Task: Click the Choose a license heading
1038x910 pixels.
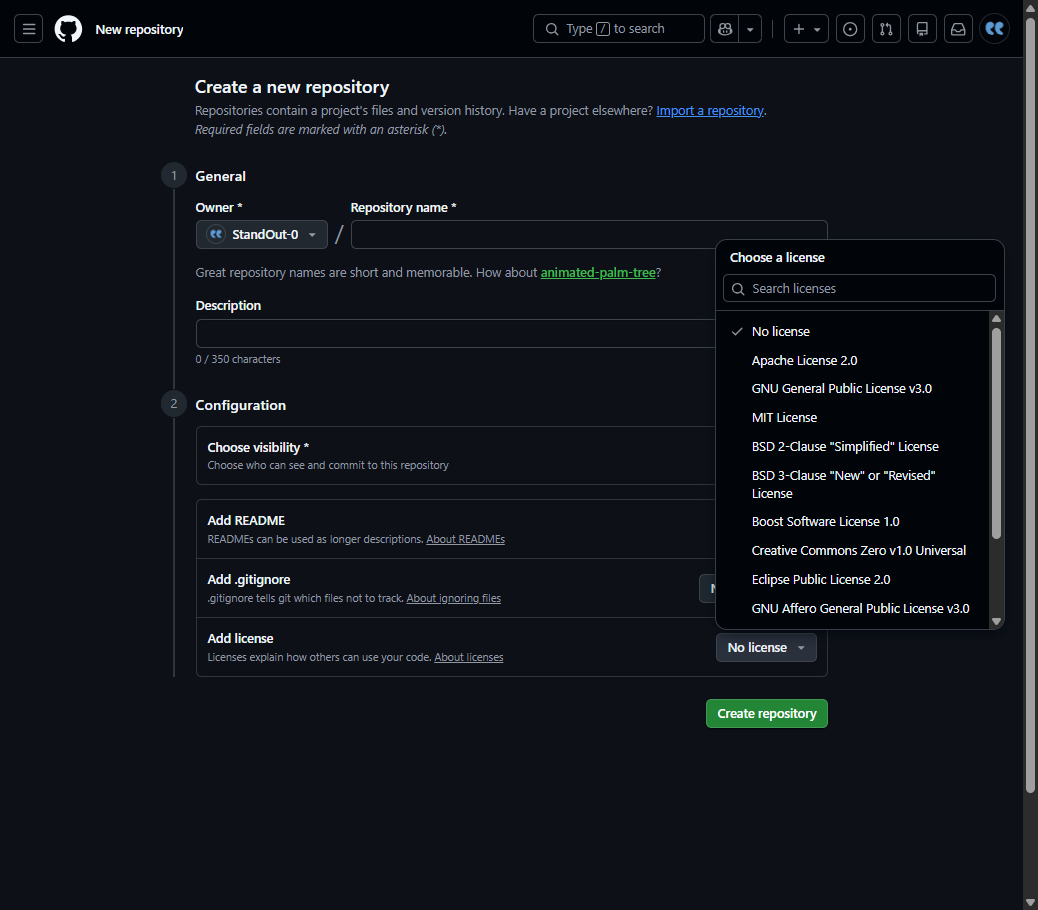Action: [777, 257]
